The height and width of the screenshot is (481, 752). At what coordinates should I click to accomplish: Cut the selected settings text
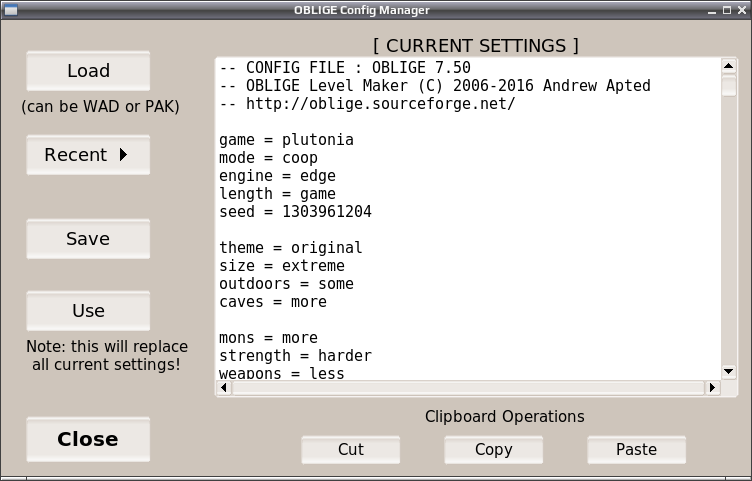351,449
